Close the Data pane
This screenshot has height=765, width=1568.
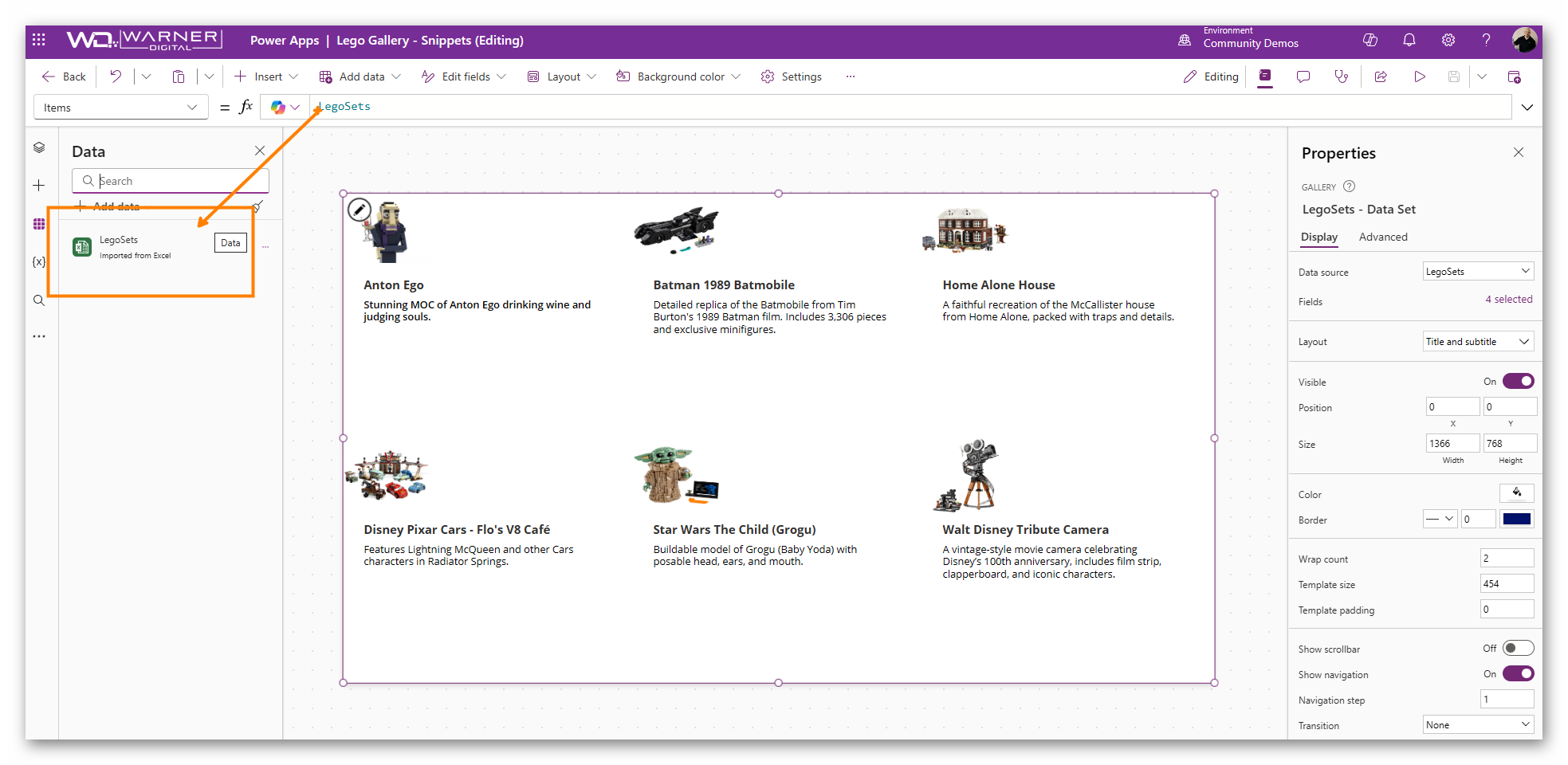point(260,151)
